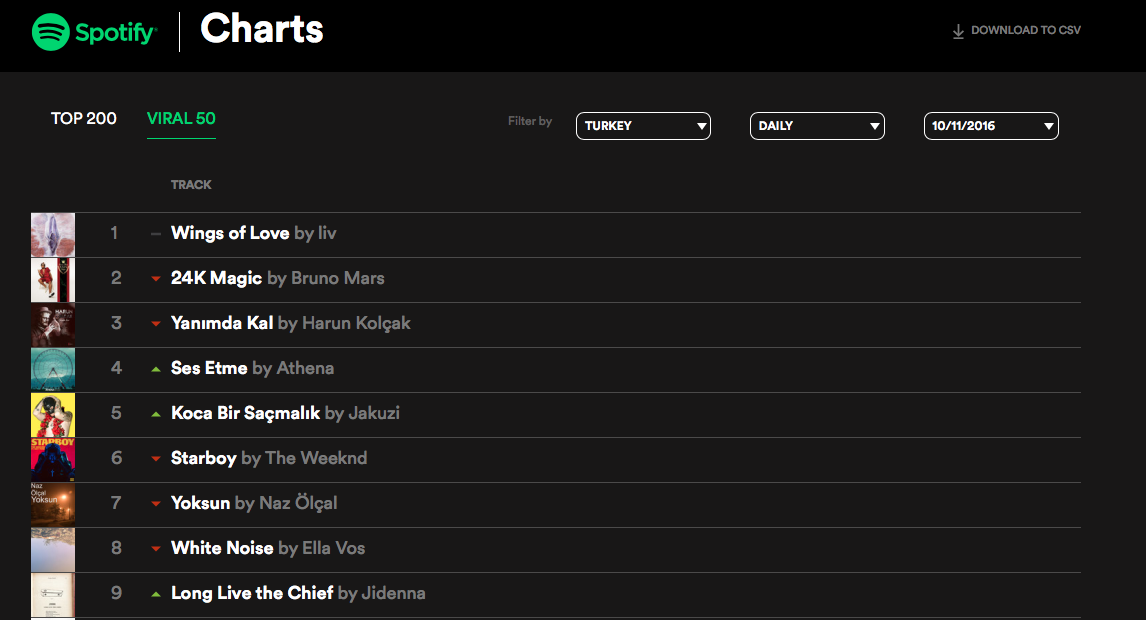This screenshot has height=620, width=1146.
Task: Click the red down arrow beside Starboy
Action: (155, 459)
